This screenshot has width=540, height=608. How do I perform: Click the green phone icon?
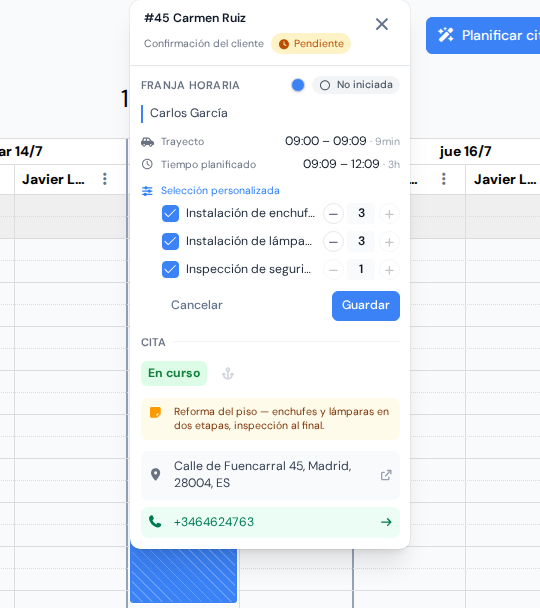pyautogui.click(x=155, y=522)
